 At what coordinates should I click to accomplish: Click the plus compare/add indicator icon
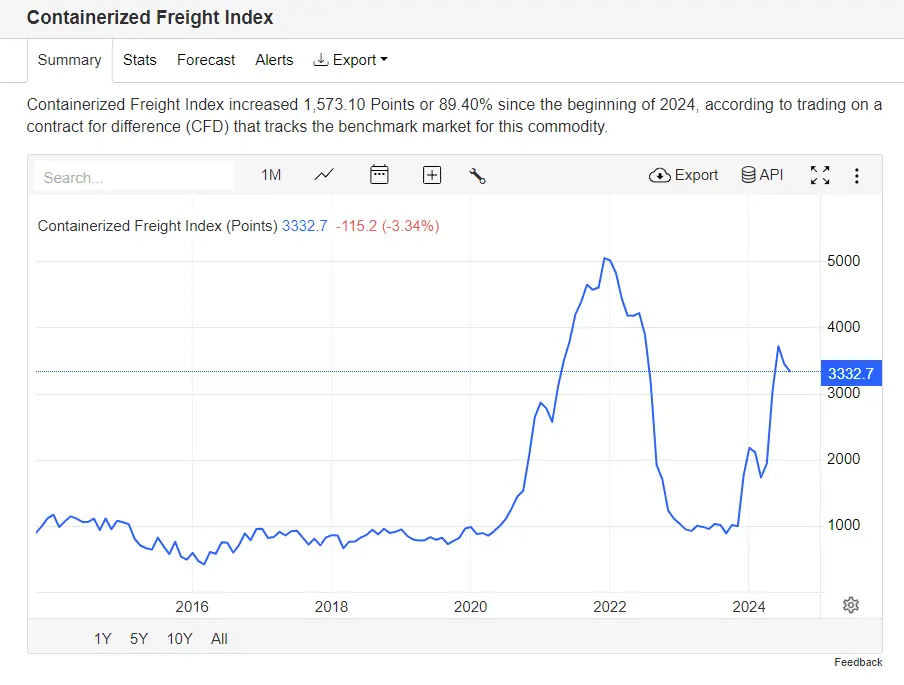point(432,175)
